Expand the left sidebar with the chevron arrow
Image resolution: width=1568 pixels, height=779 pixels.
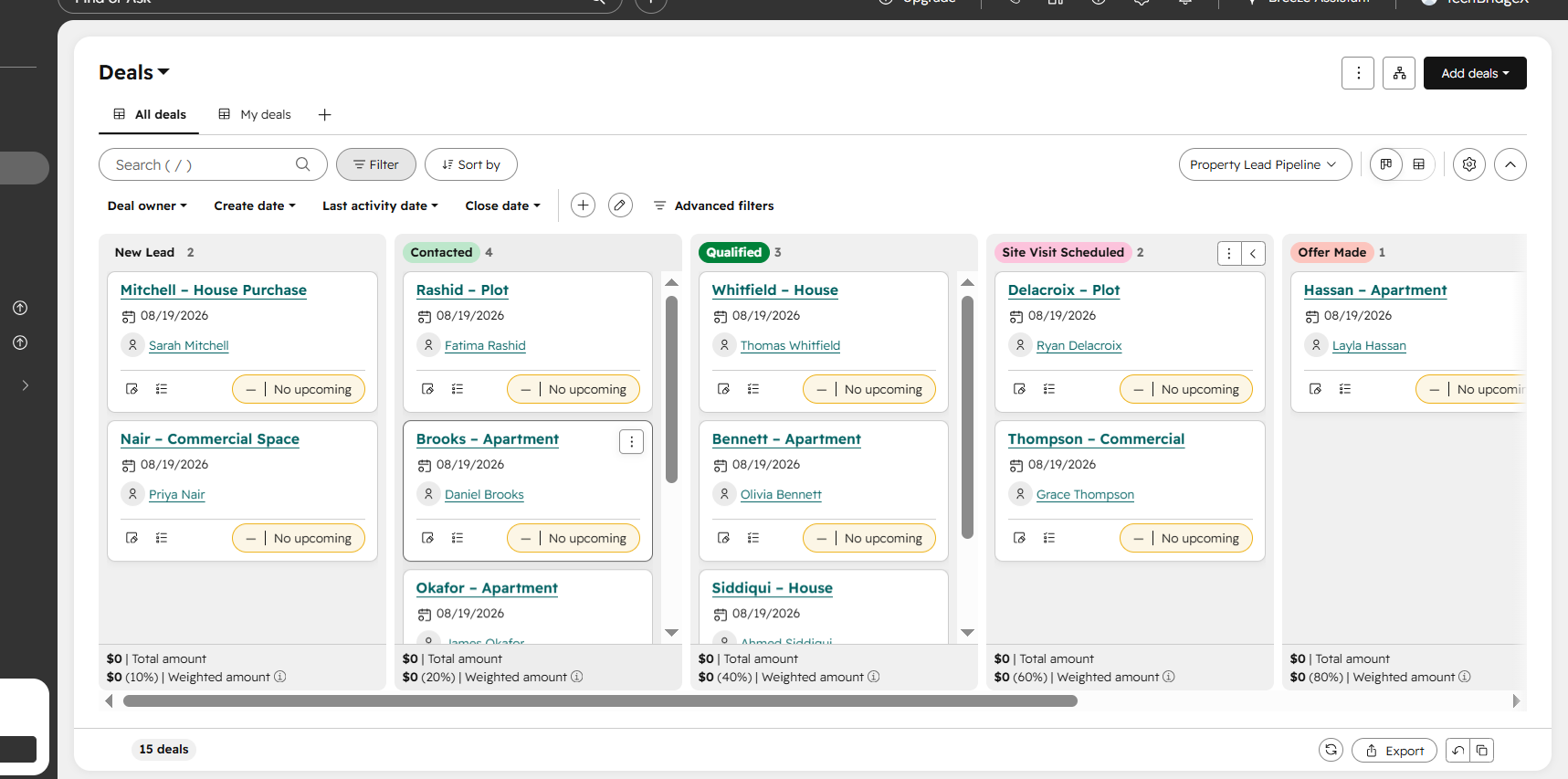26,385
